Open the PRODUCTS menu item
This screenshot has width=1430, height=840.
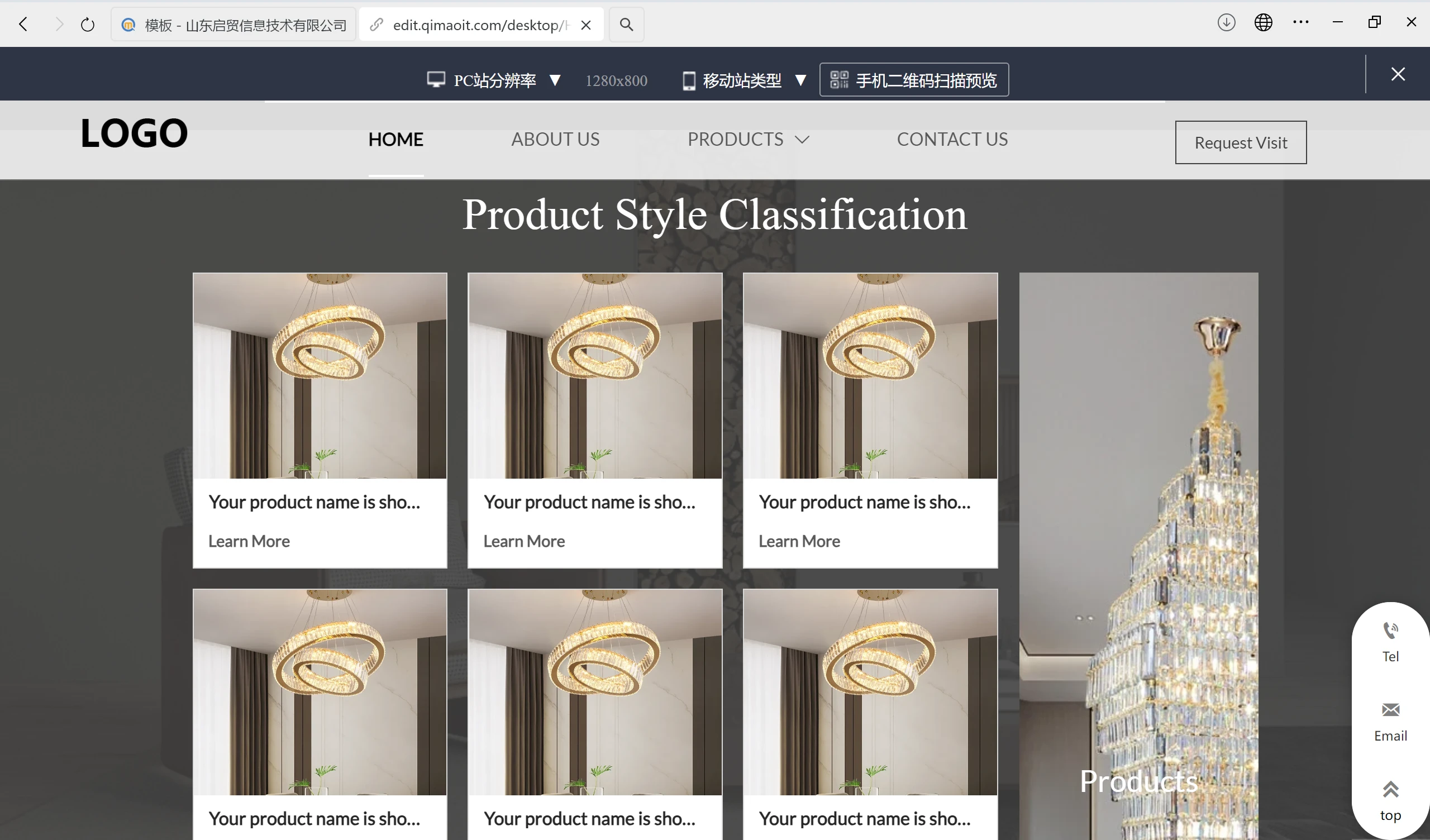coord(736,139)
